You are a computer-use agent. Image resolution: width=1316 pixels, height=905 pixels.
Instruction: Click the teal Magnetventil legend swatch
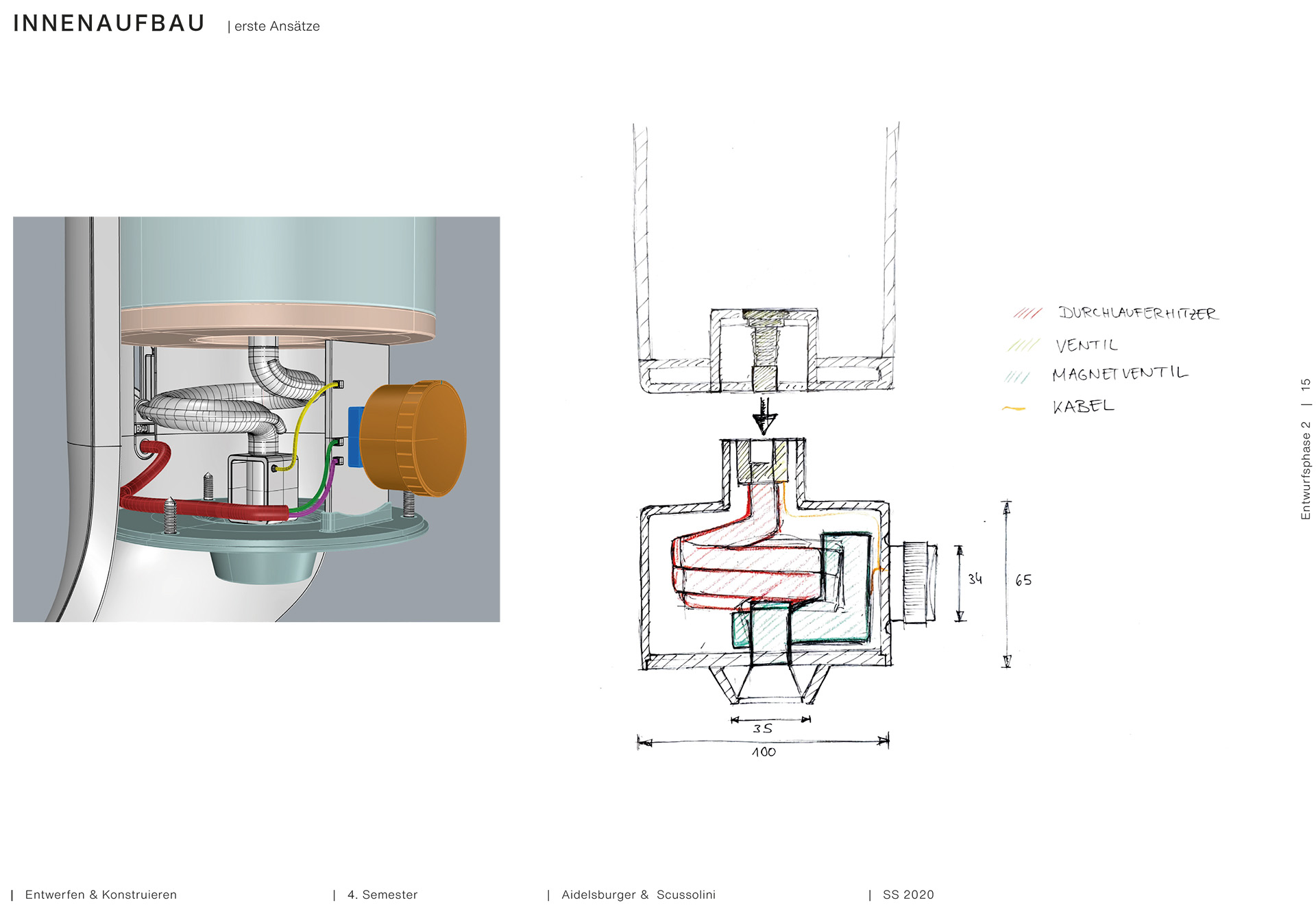click(x=1017, y=377)
